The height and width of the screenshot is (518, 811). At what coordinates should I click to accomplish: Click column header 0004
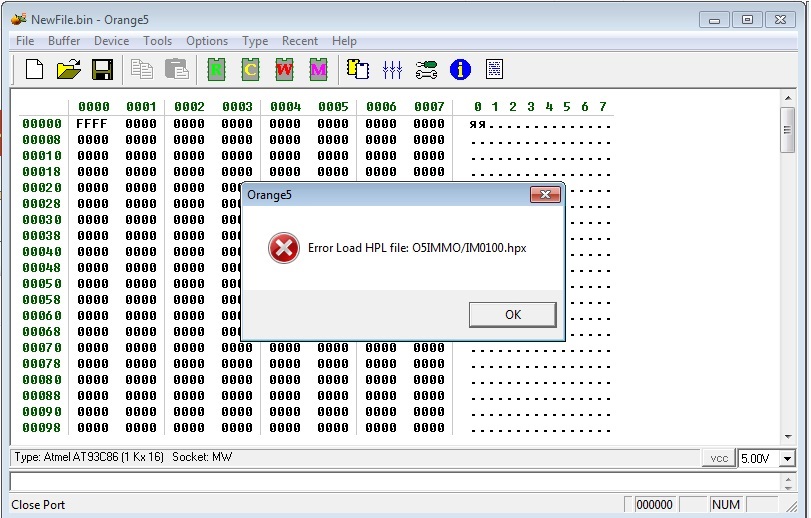(x=286, y=107)
